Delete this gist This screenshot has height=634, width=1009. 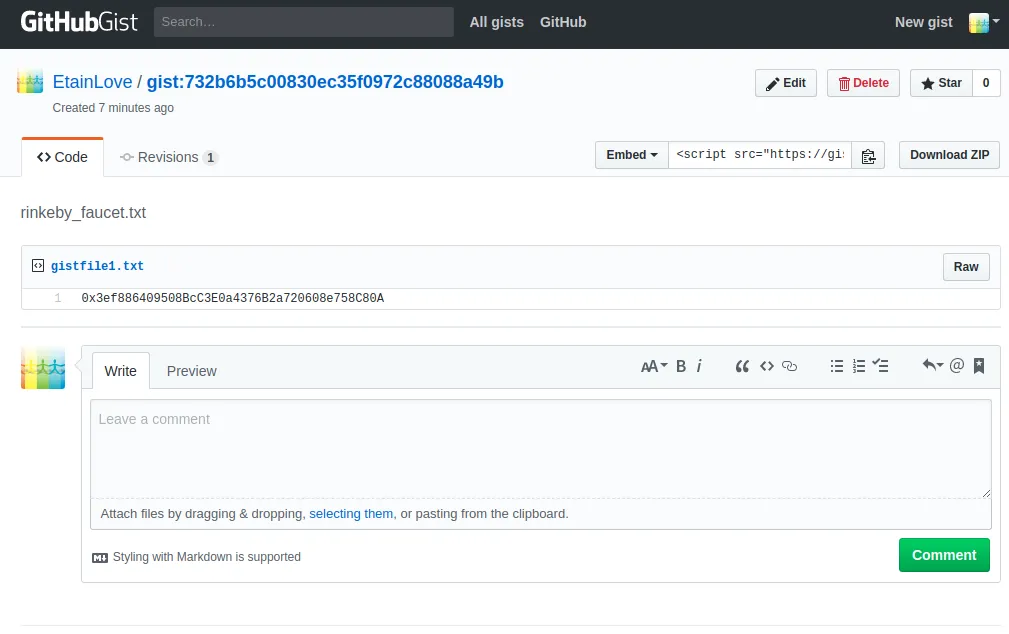pyautogui.click(x=863, y=83)
